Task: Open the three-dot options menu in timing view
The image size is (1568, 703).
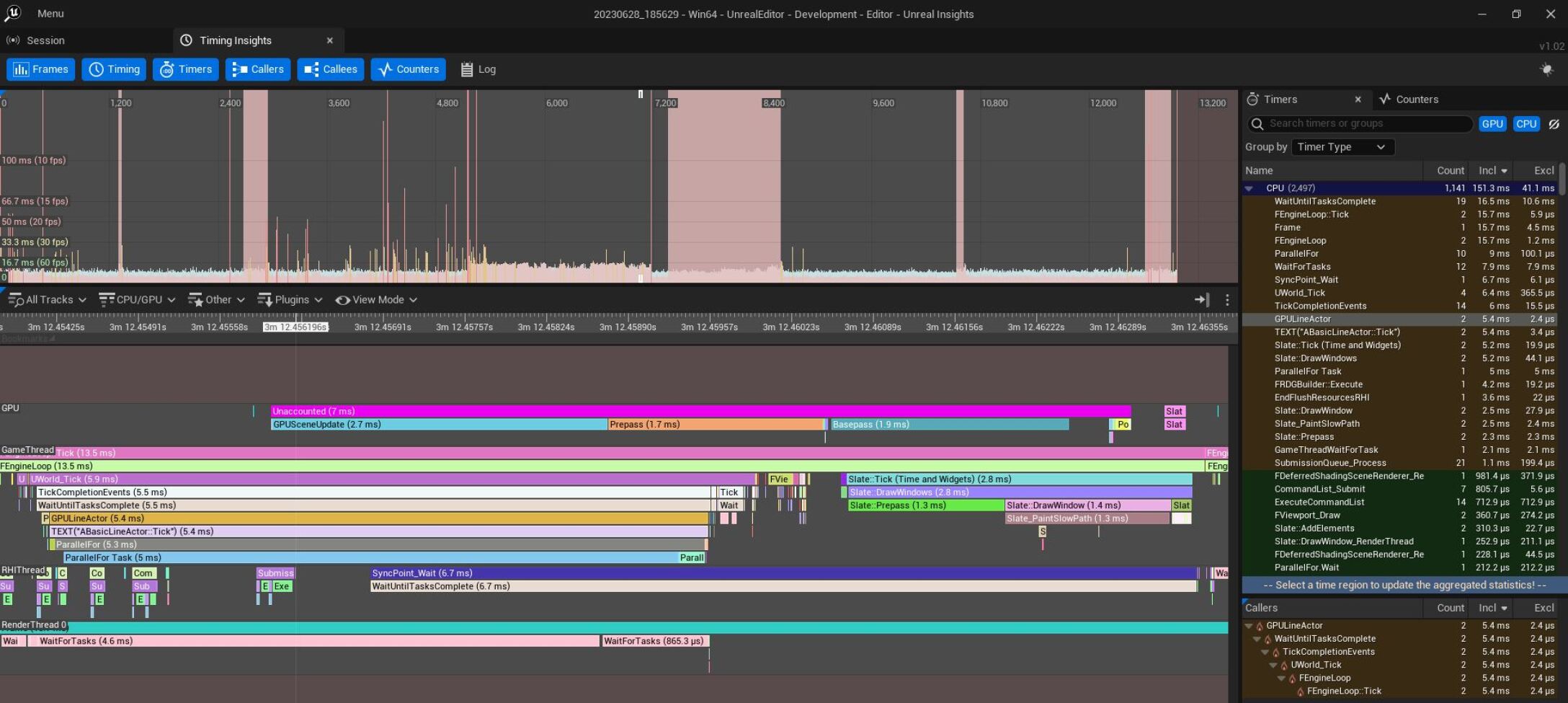Action: coord(1227,300)
